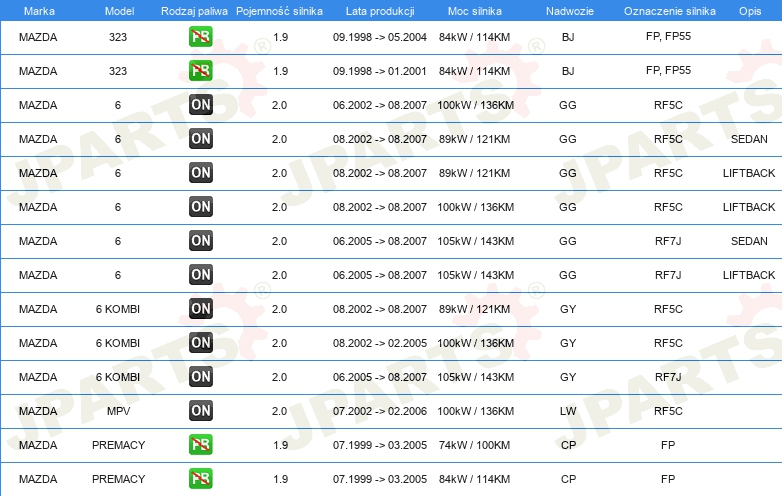Select the LW body code cell
The width and height of the screenshot is (782, 496).
[568, 411]
